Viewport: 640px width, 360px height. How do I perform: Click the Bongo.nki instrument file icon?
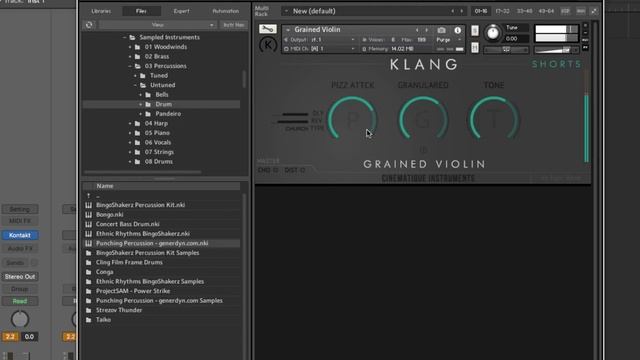[x=89, y=215]
